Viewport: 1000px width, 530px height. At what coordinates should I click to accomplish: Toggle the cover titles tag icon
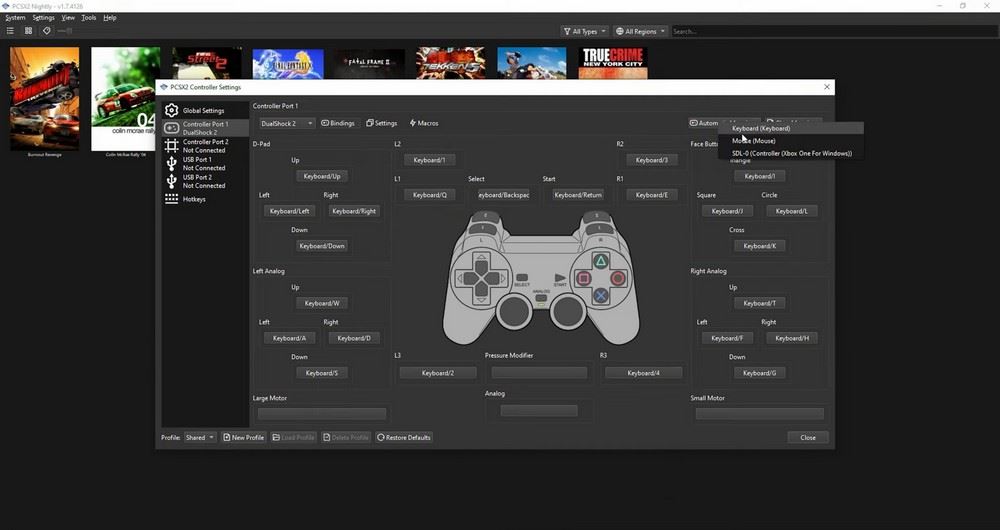click(x=46, y=31)
